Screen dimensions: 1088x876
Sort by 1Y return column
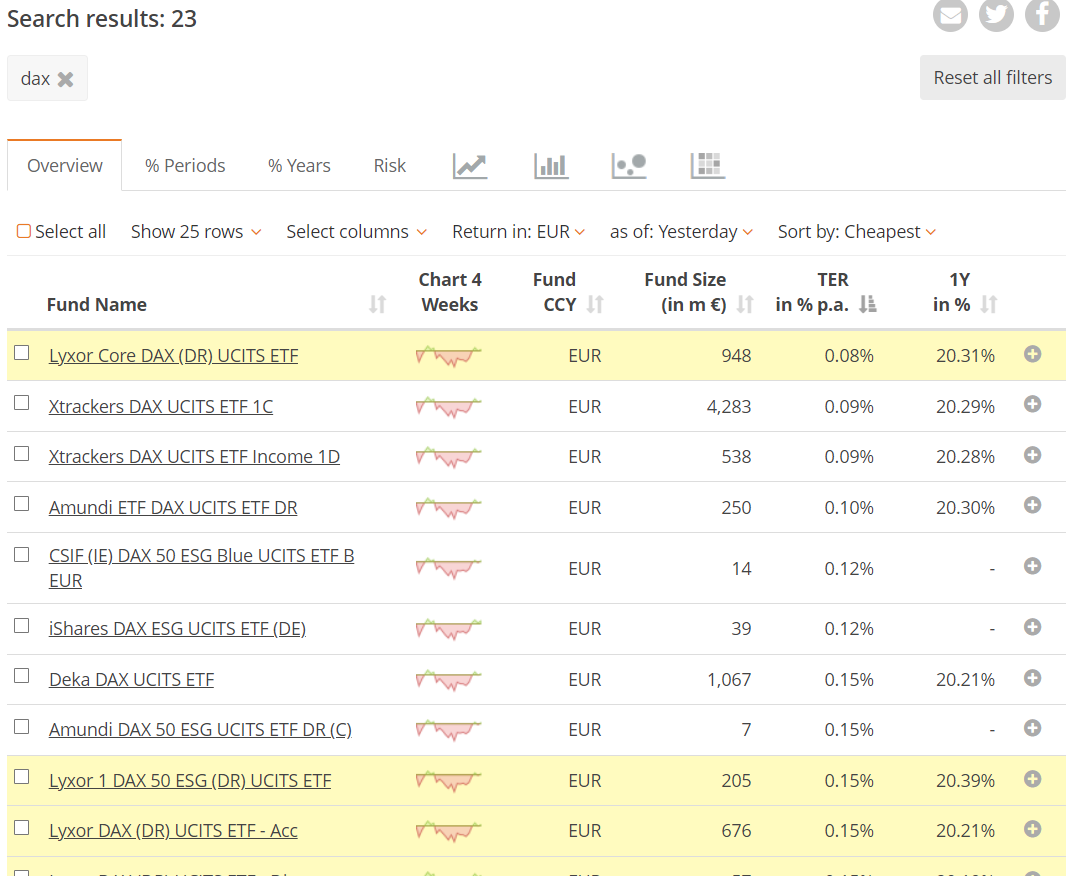pyautogui.click(x=989, y=304)
